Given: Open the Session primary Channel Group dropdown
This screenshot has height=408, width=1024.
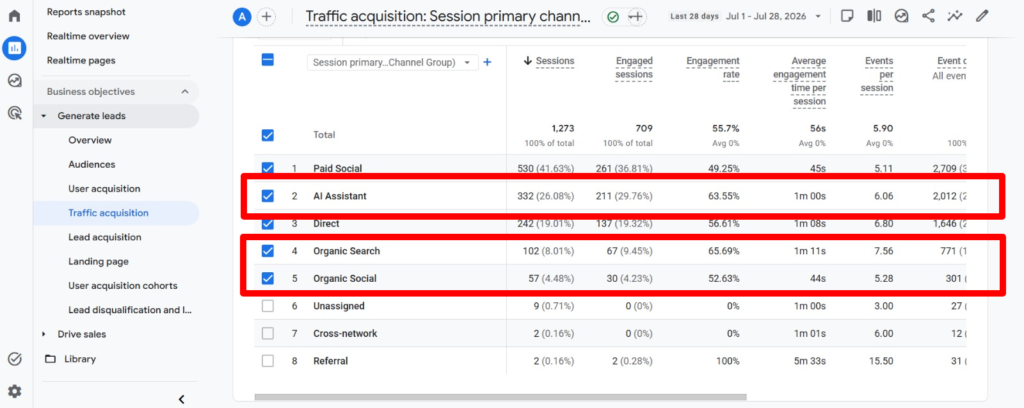Looking at the screenshot, I should pyautogui.click(x=392, y=63).
